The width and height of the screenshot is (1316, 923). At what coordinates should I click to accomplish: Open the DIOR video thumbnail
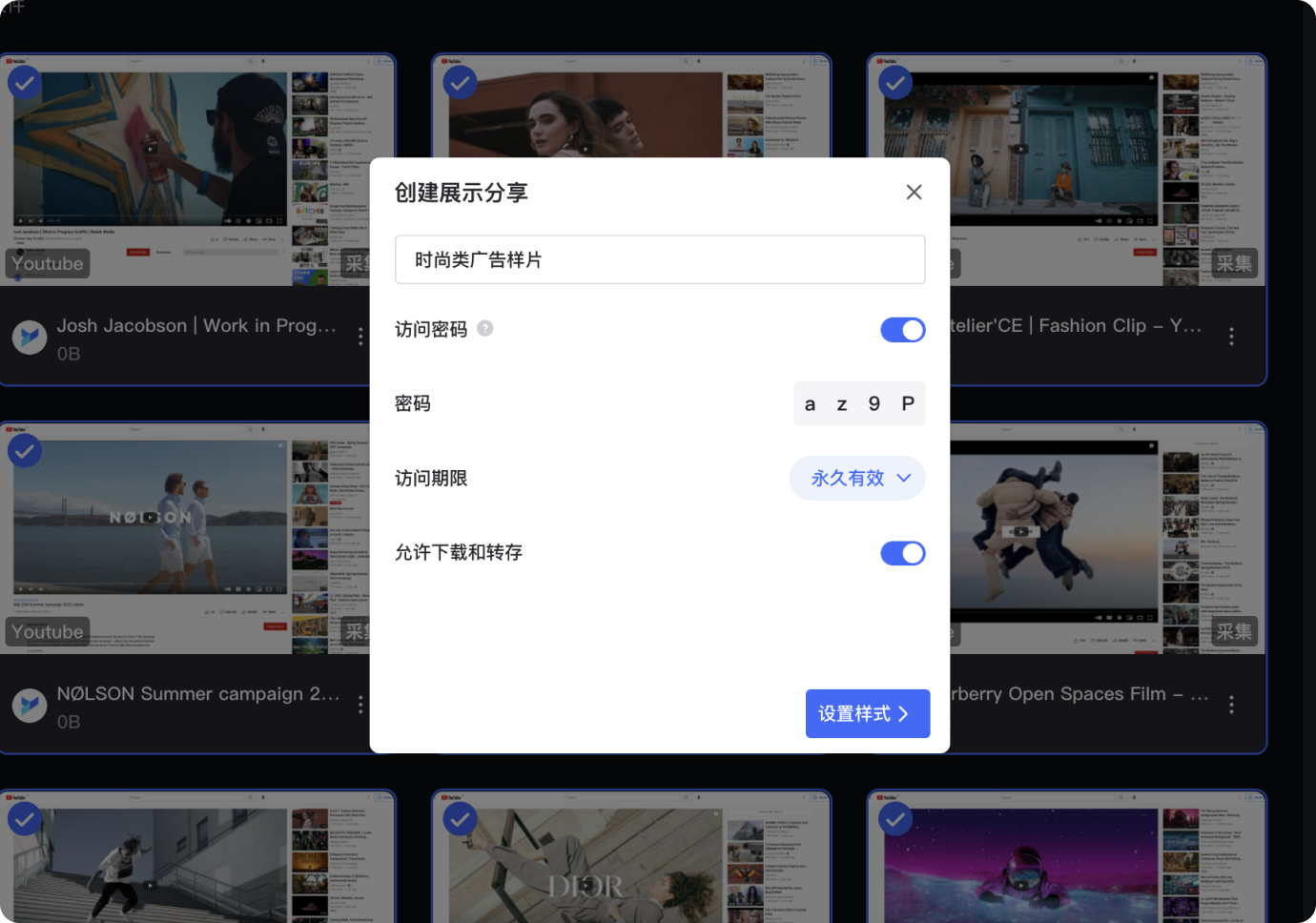point(631,856)
